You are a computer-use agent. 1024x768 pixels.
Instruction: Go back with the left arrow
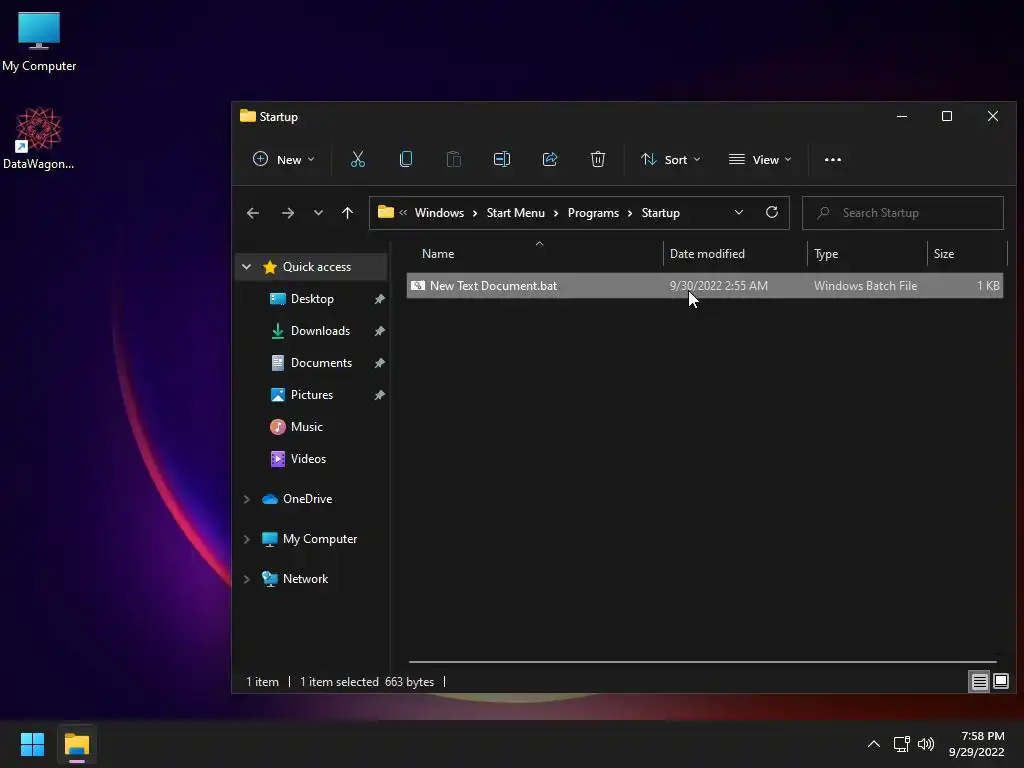253,213
